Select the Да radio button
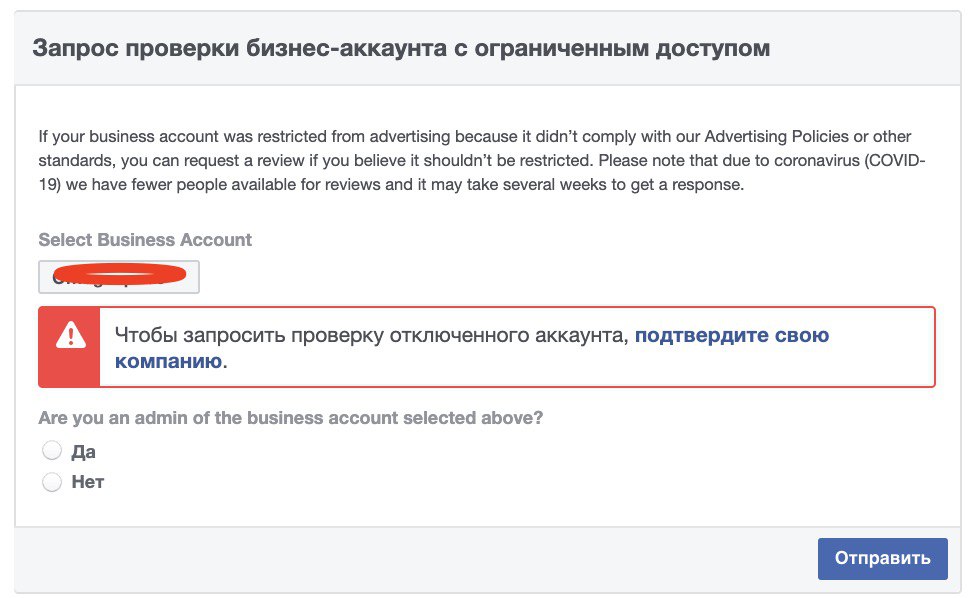This screenshot has width=972, height=598. (x=52, y=451)
